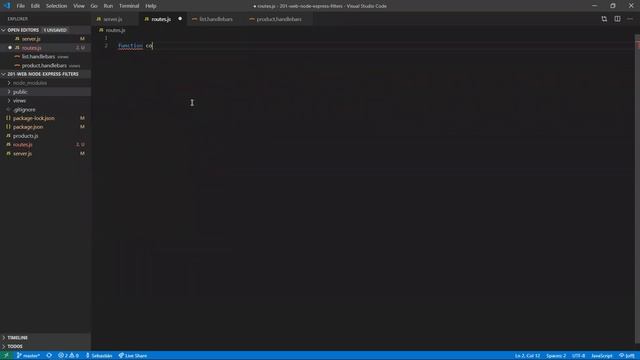Change the JavaScript language mode
The height and width of the screenshot is (360, 640).
(x=602, y=356)
